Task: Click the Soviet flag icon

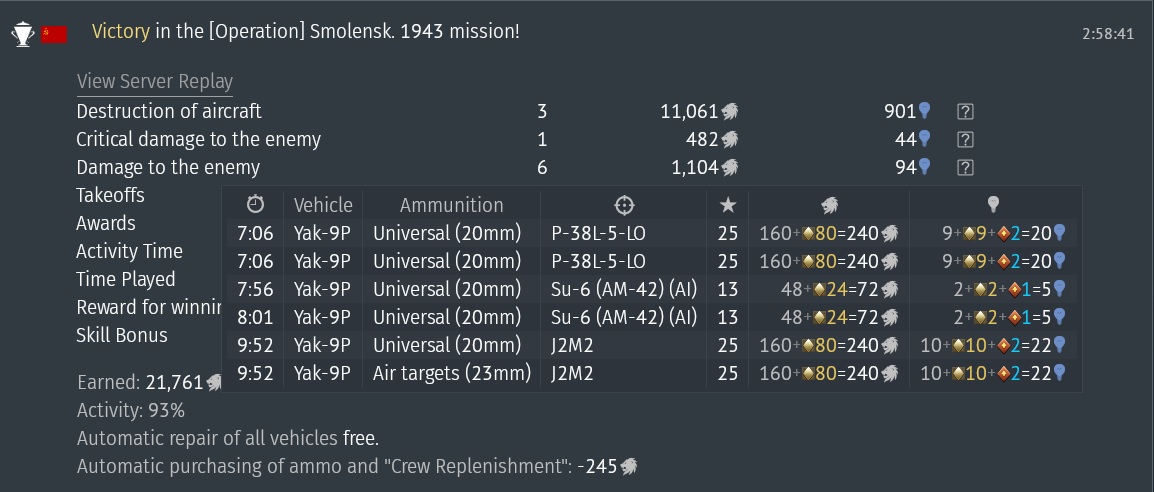Action: pos(54,34)
